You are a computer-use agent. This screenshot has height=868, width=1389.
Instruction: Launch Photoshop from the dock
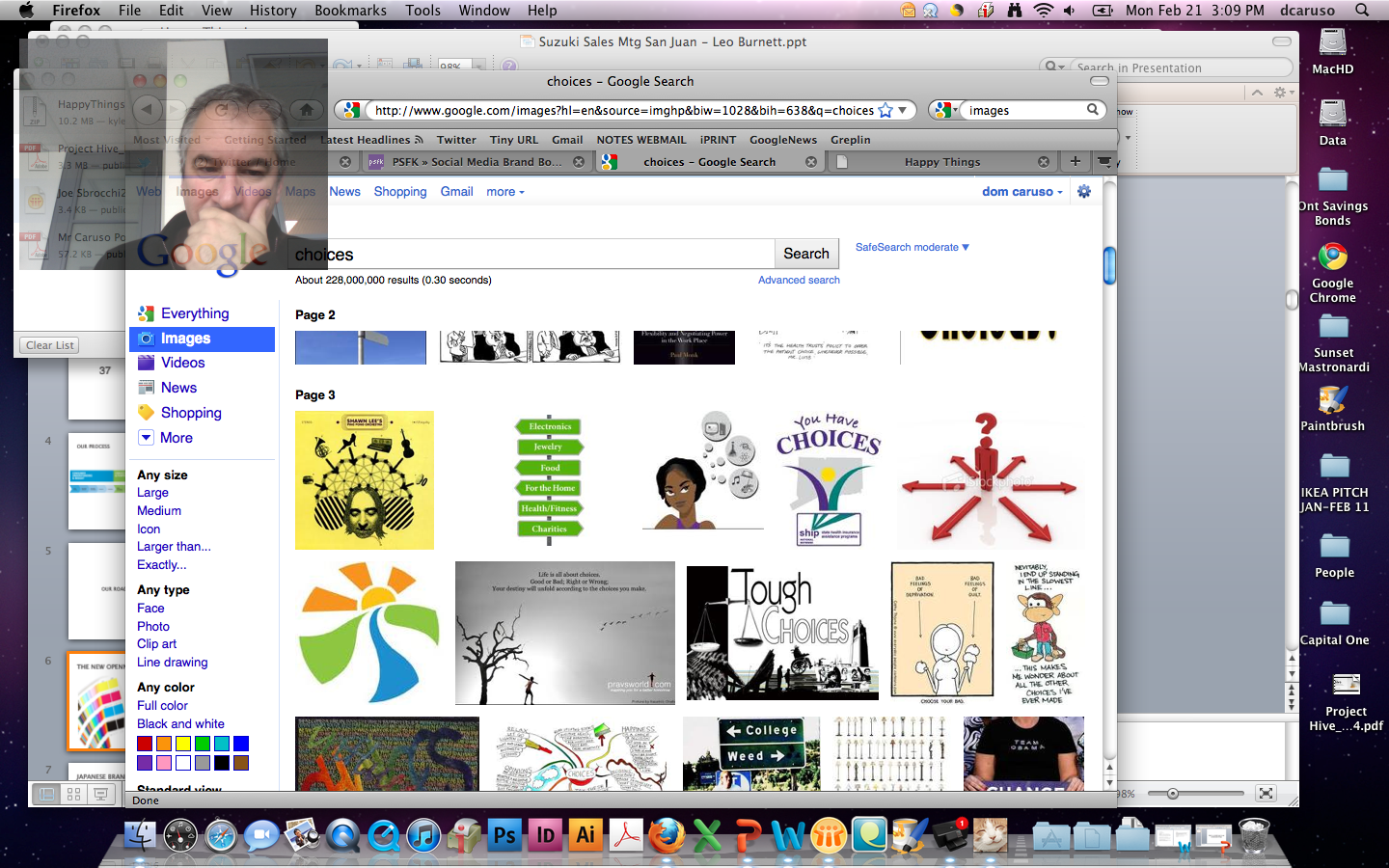coord(504,835)
